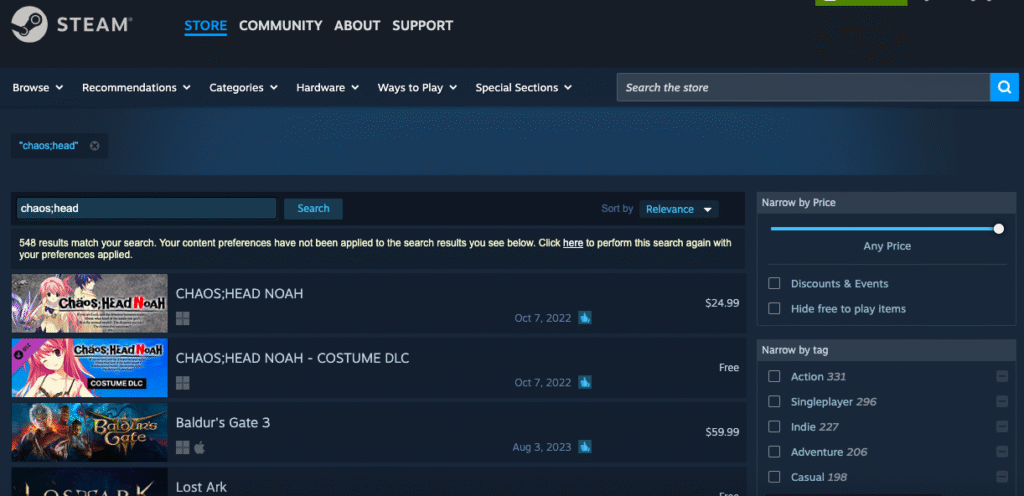
Task: Open the Ways to Play dropdown
Action: click(x=417, y=87)
